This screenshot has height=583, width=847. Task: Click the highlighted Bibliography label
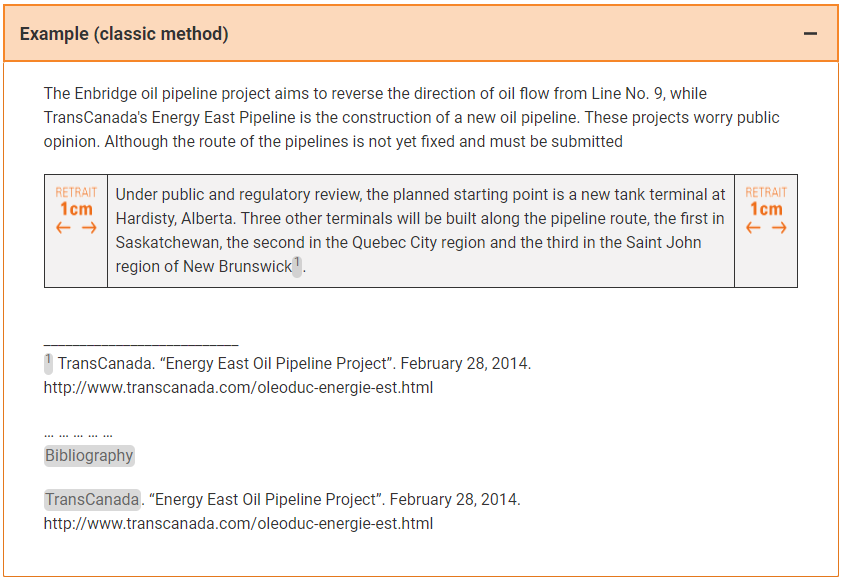pyautogui.click(x=89, y=455)
